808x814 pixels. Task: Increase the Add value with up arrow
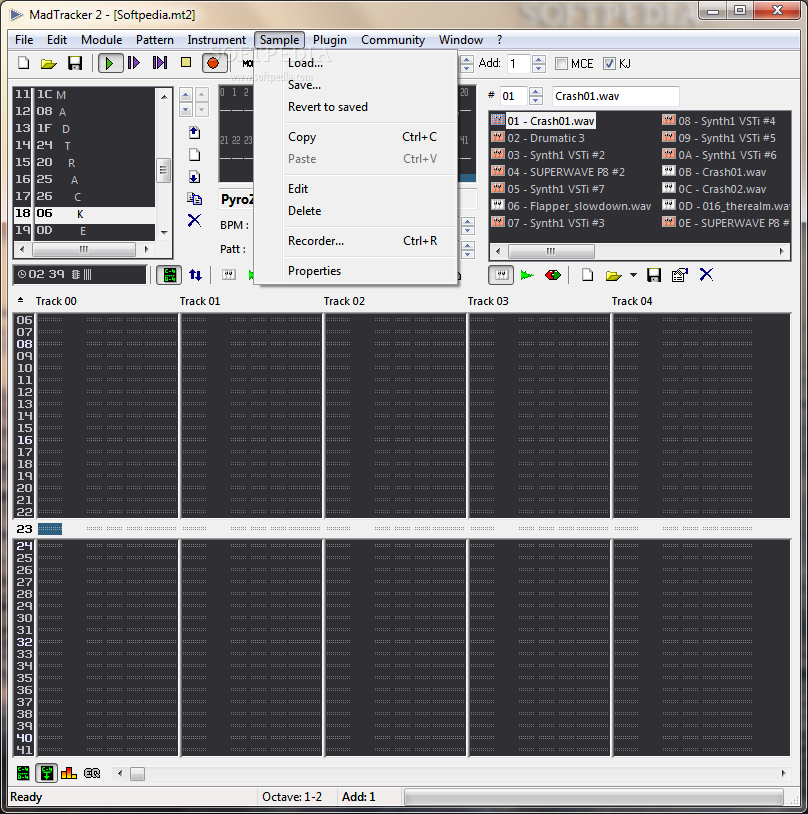pos(538,59)
